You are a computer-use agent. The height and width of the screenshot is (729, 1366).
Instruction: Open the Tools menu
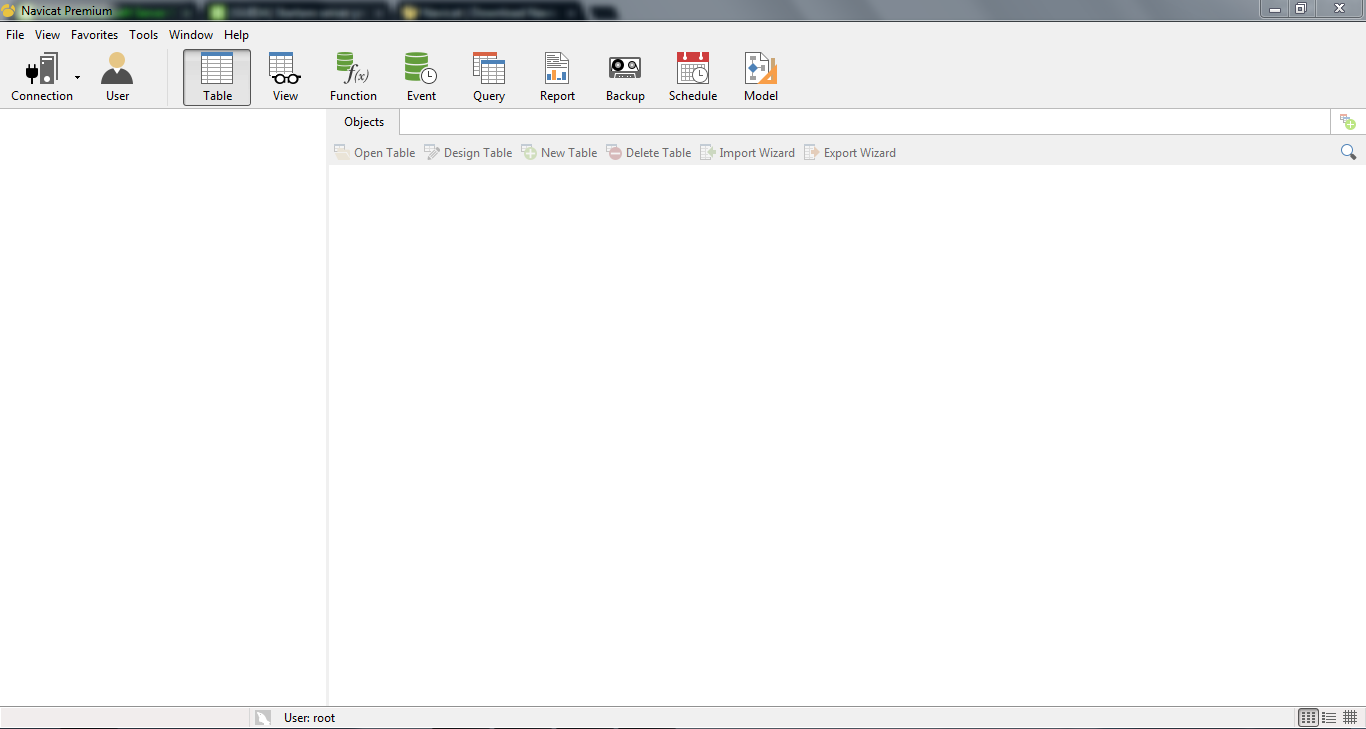click(x=144, y=35)
